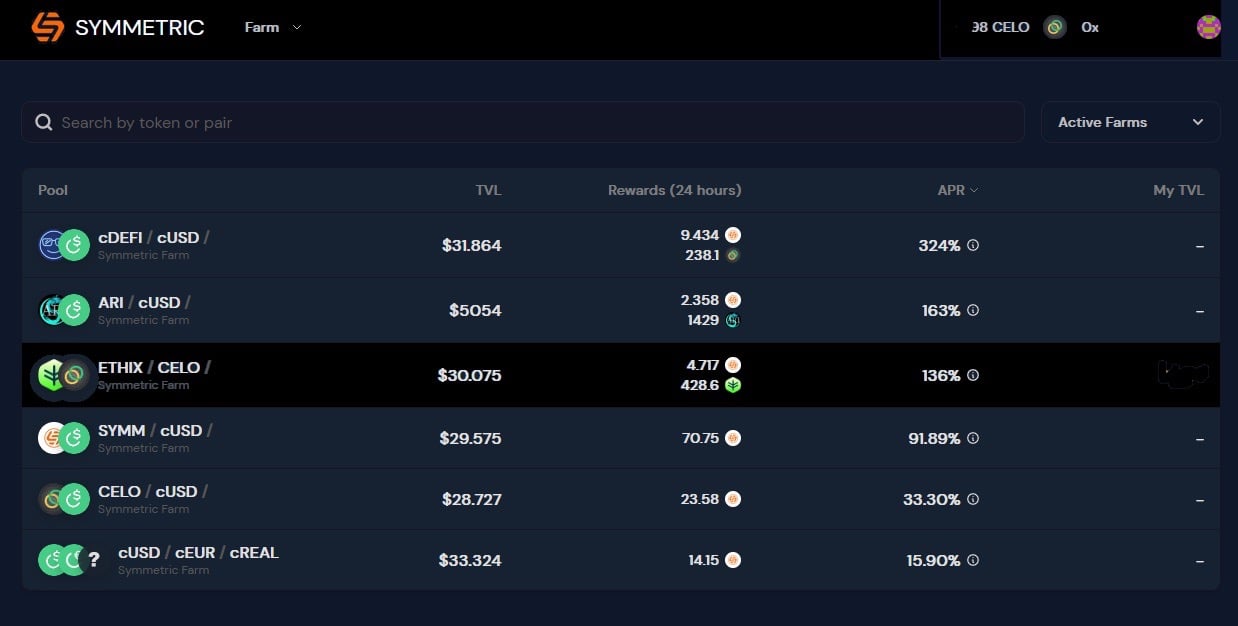Viewport: 1238px width, 626px height.
Task: Click the question mark token icon
Action: pos(94,560)
